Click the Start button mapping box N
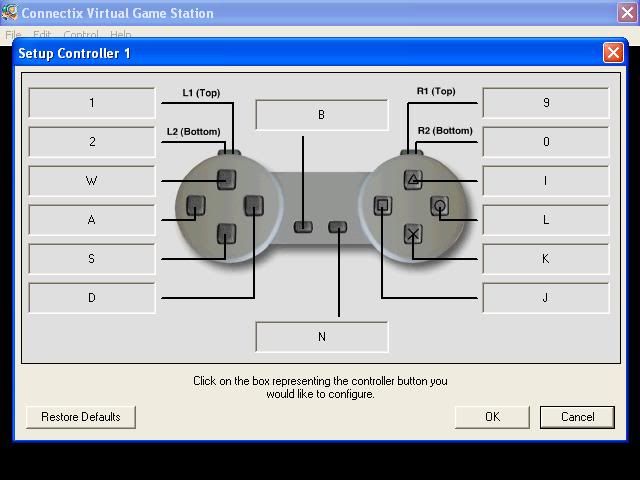This screenshot has width=640, height=480. pyautogui.click(x=322, y=337)
